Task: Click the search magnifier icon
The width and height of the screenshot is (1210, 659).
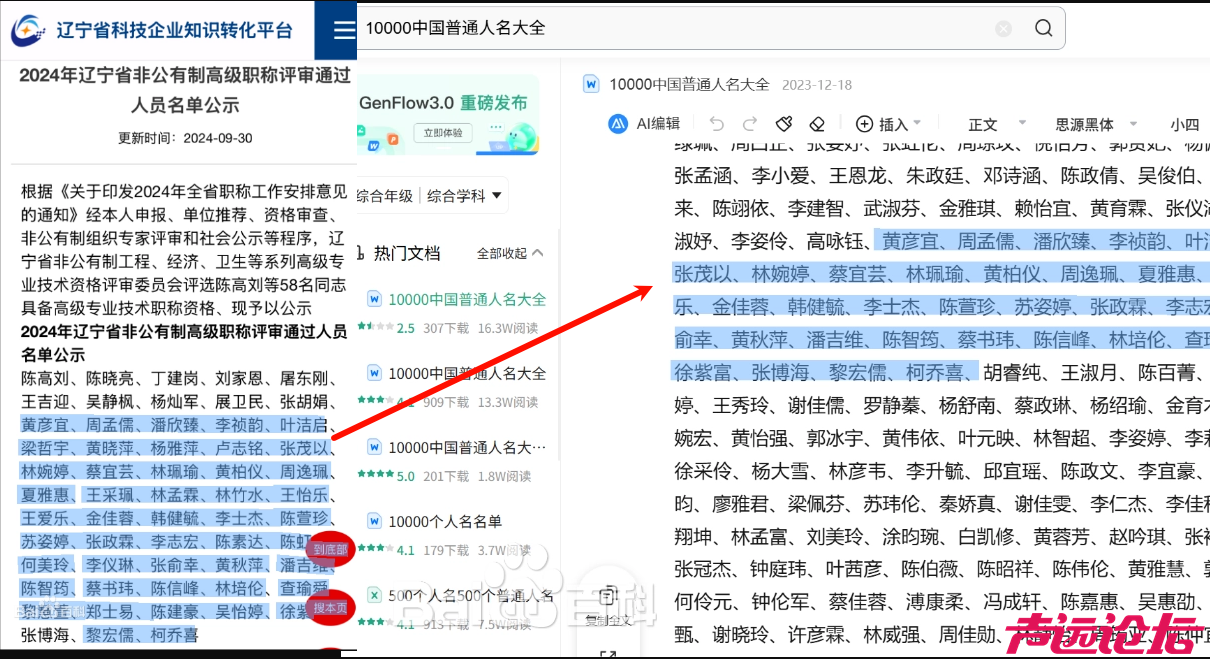Action: click(x=1043, y=28)
